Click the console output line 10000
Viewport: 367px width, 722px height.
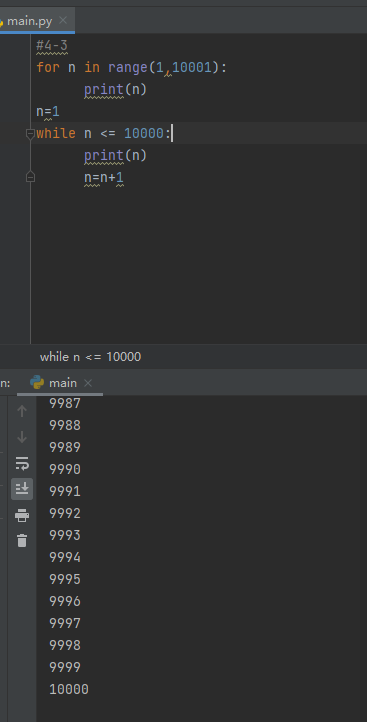click(x=69, y=689)
